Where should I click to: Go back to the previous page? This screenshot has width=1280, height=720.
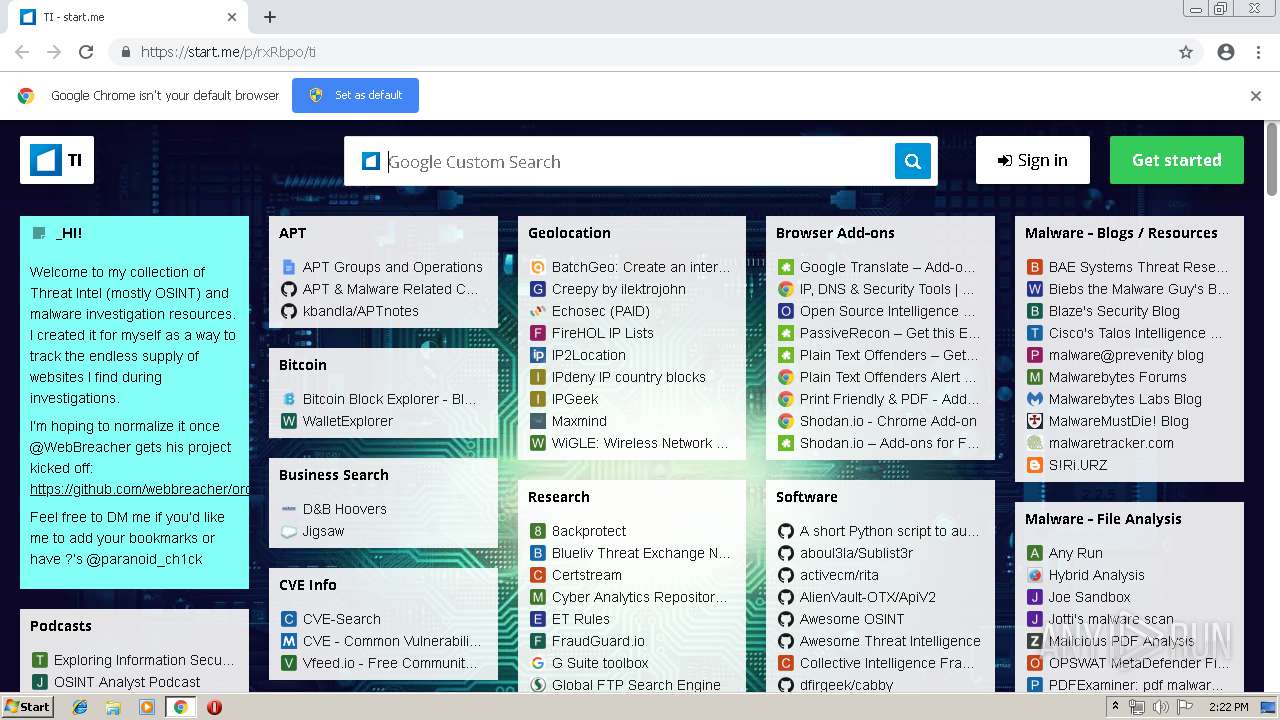(22, 52)
